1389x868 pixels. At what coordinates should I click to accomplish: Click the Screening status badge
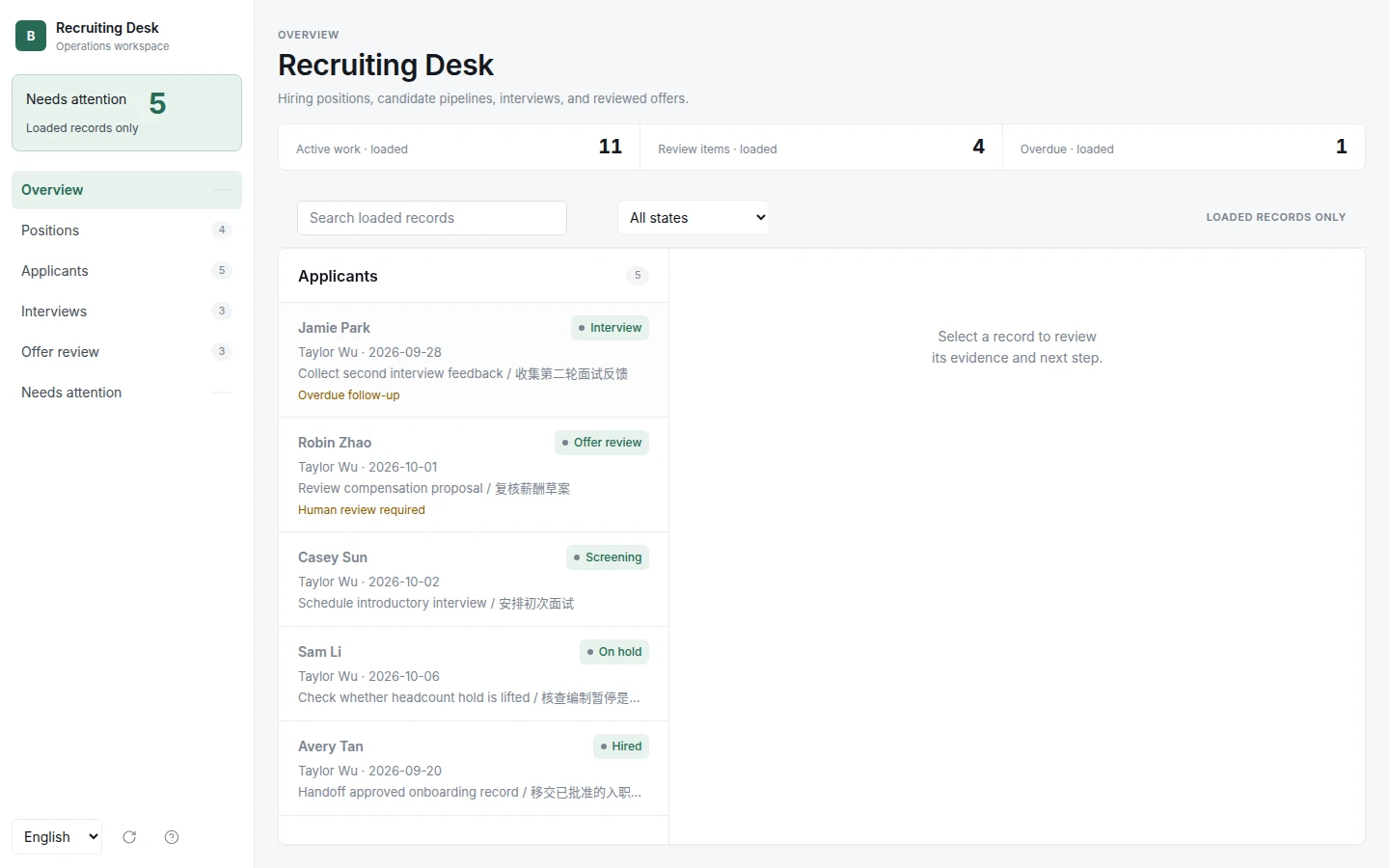click(608, 557)
